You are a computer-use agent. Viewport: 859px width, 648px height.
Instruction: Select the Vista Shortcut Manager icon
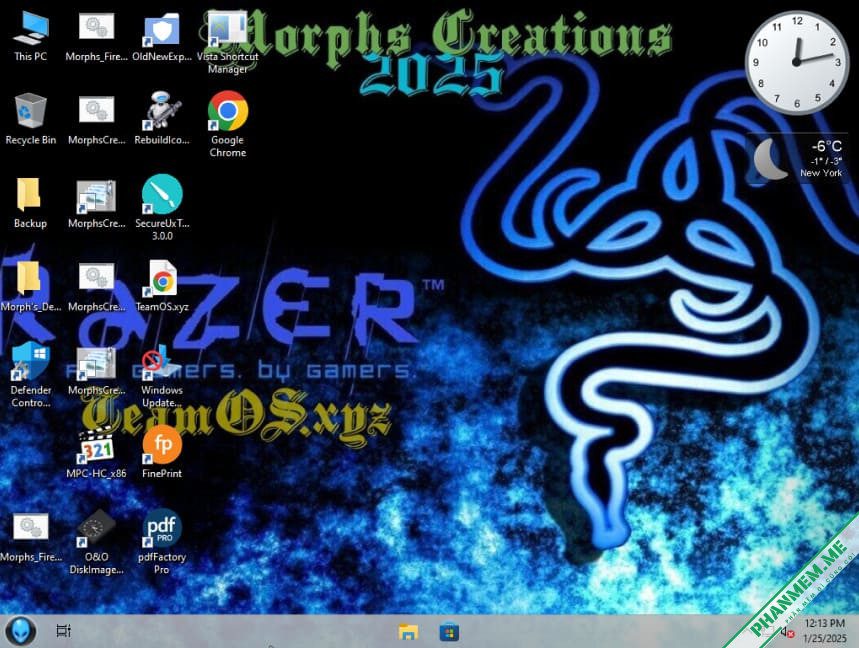(227, 43)
